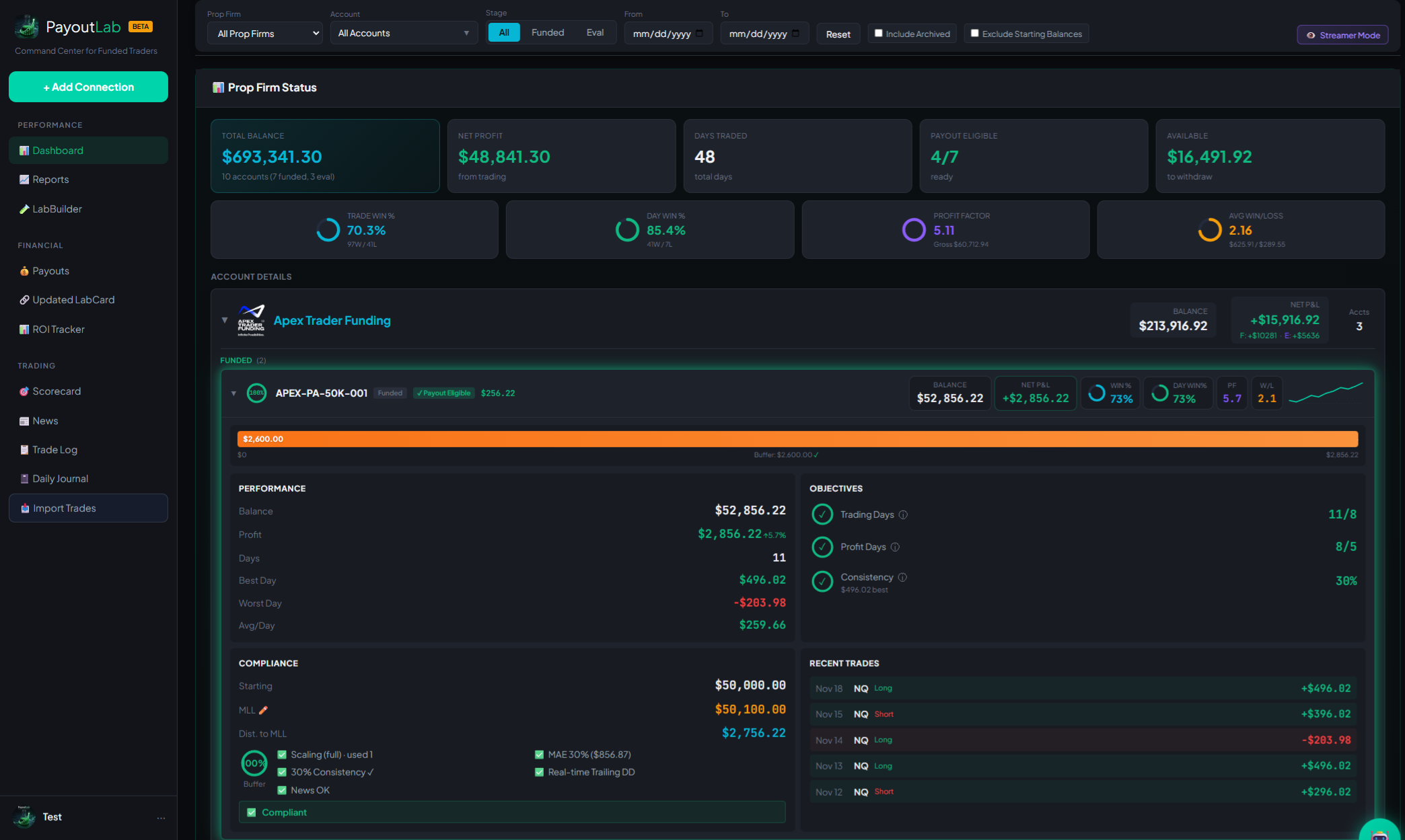
Task: Check Exclude Starting Balances
Action: click(974, 32)
